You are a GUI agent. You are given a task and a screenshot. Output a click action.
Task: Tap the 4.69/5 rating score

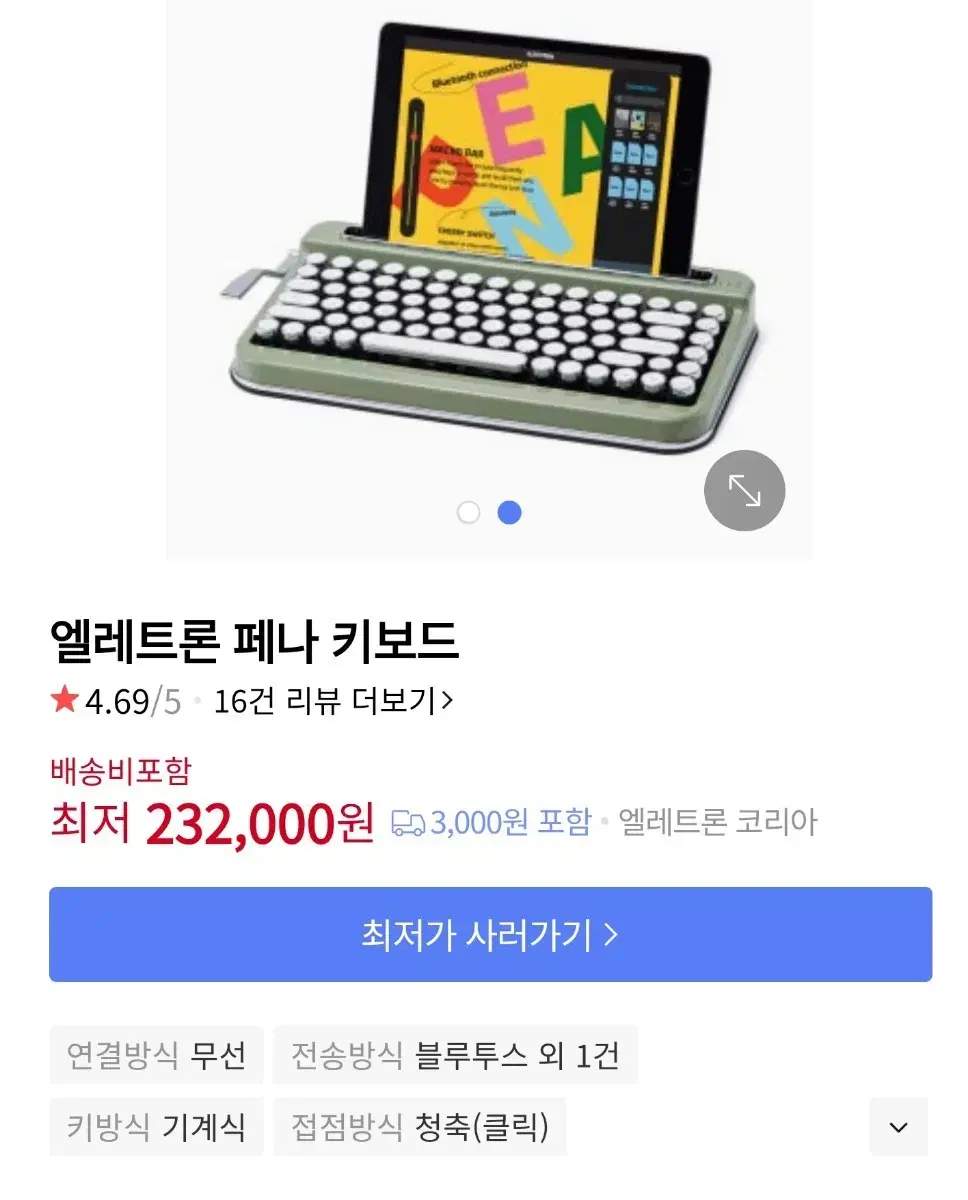click(132, 701)
